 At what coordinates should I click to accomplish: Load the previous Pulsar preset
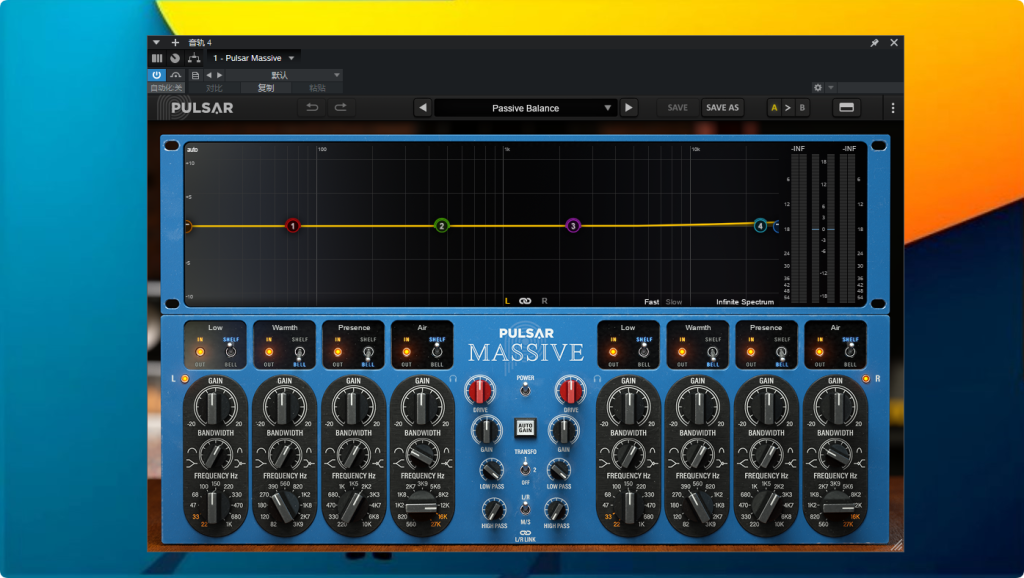(x=423, y=108)
